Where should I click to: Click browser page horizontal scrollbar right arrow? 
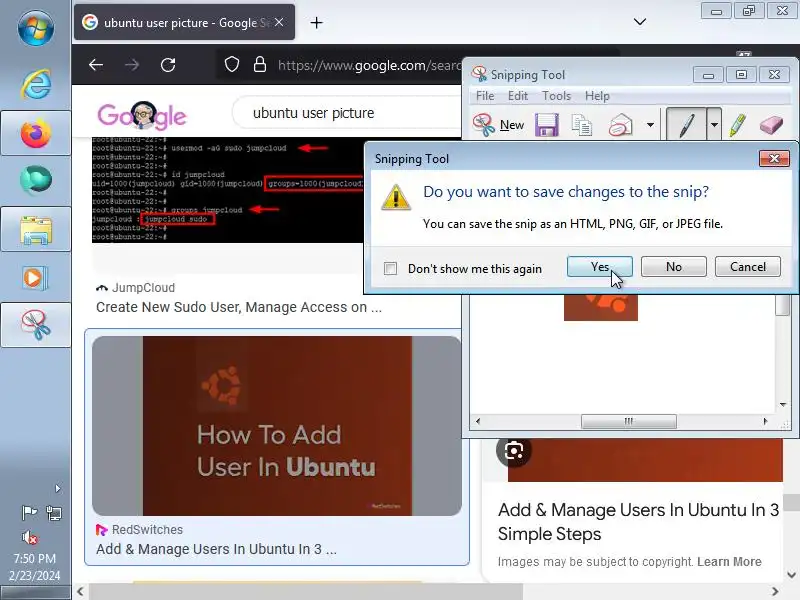[x=775, y=591]
